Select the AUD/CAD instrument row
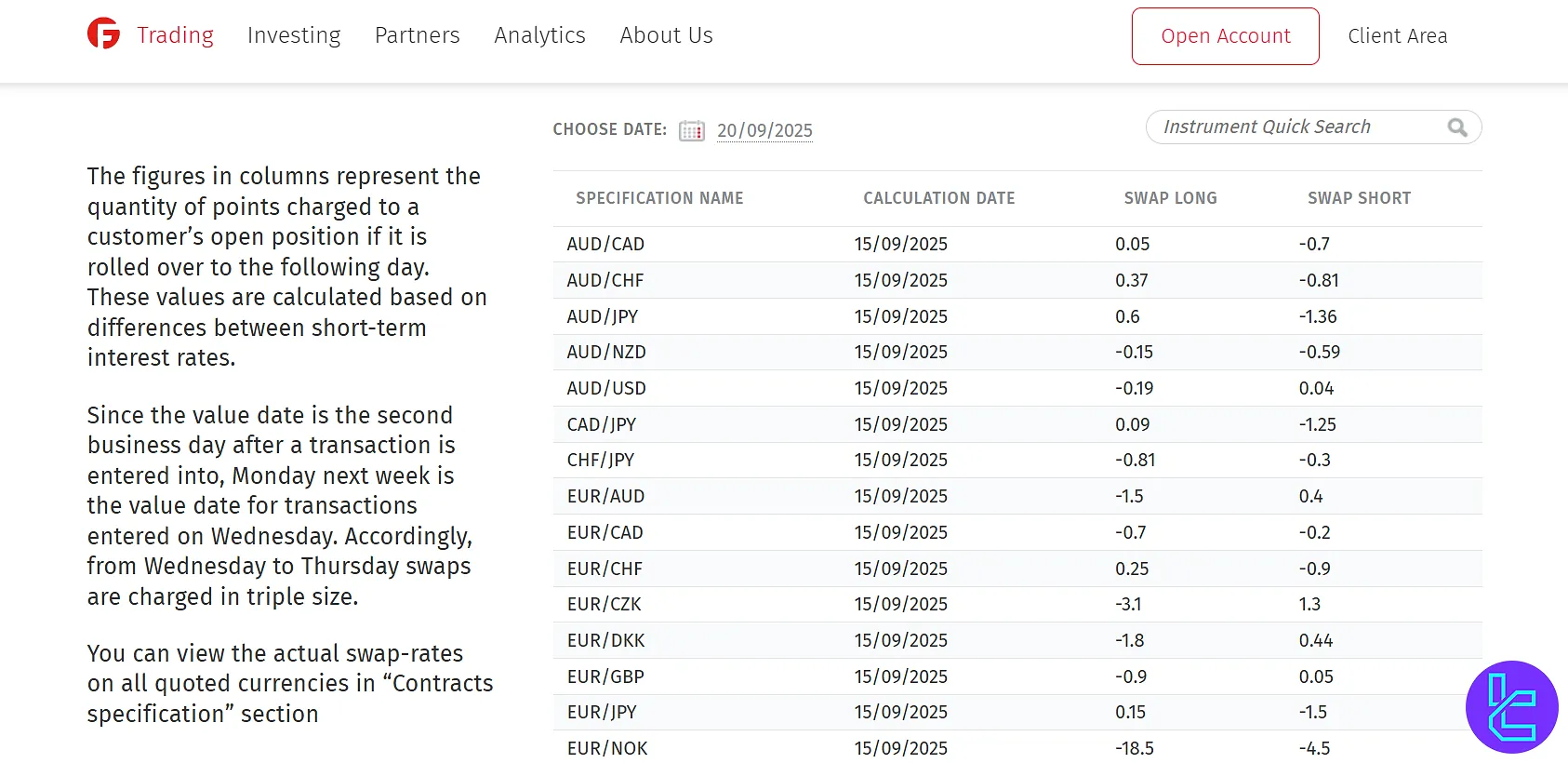1568x763 pixels. click(x=605, y=244)
